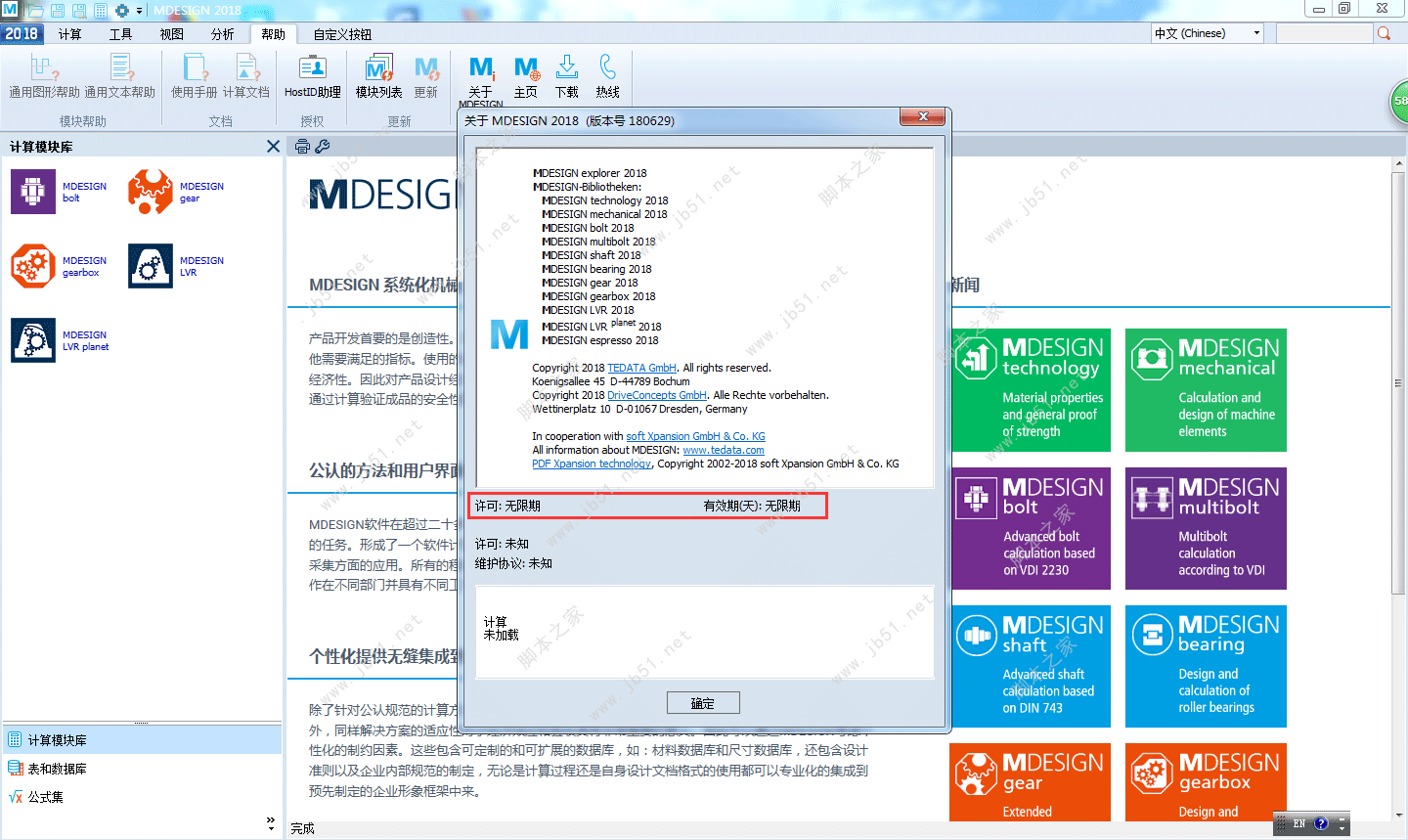Open the MDESIGN bearing tile
Viewport: 1408px width, 840px height.
1206,666
